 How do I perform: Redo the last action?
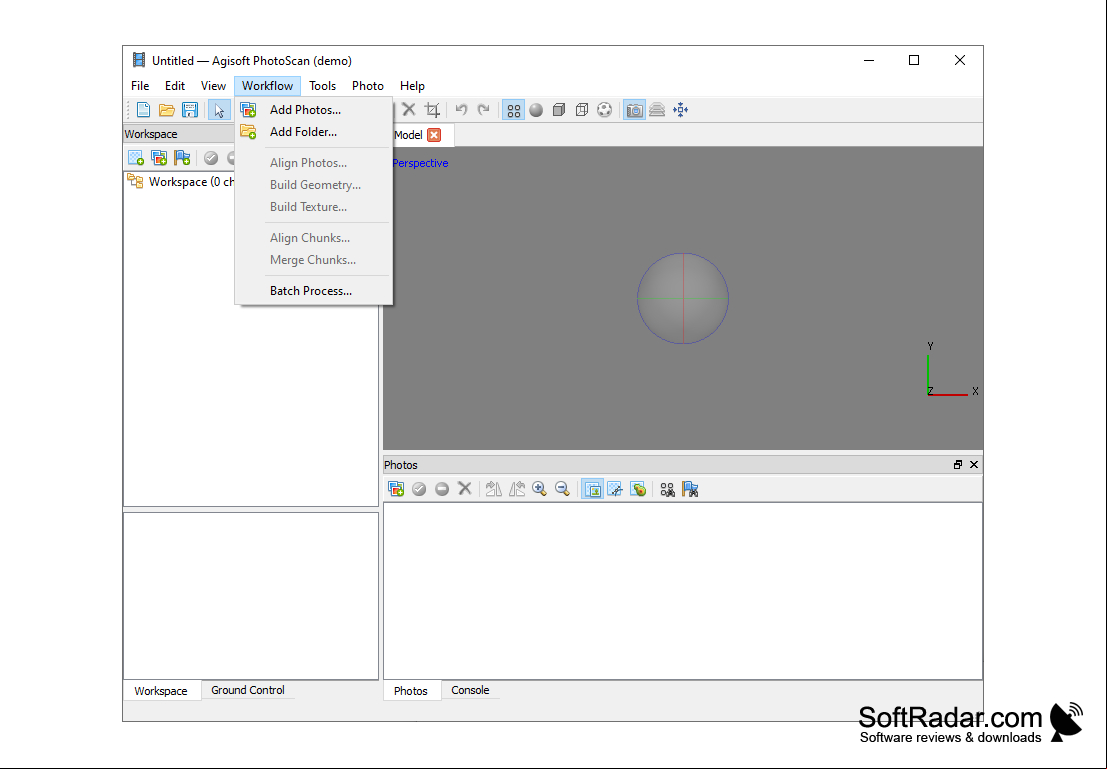tap(484, 109)
